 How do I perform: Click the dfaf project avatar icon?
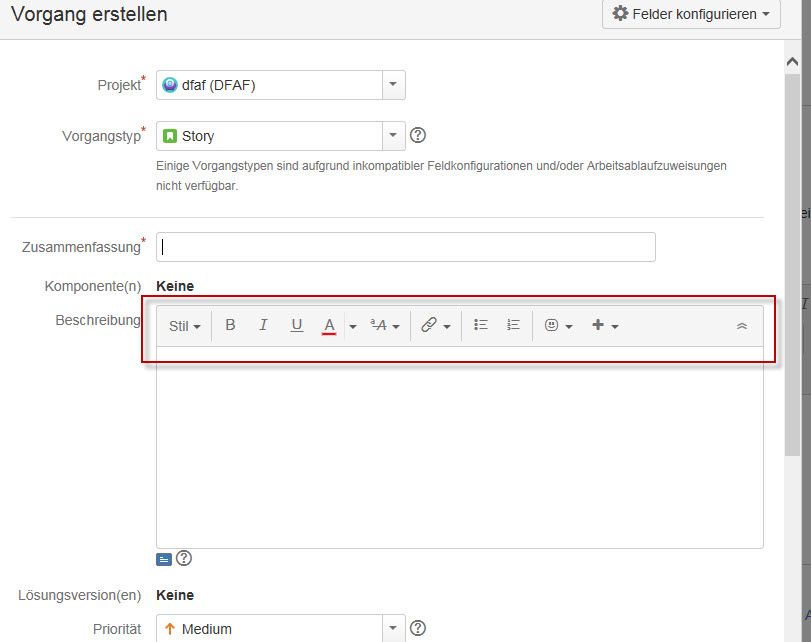click(x=170, y=85)
